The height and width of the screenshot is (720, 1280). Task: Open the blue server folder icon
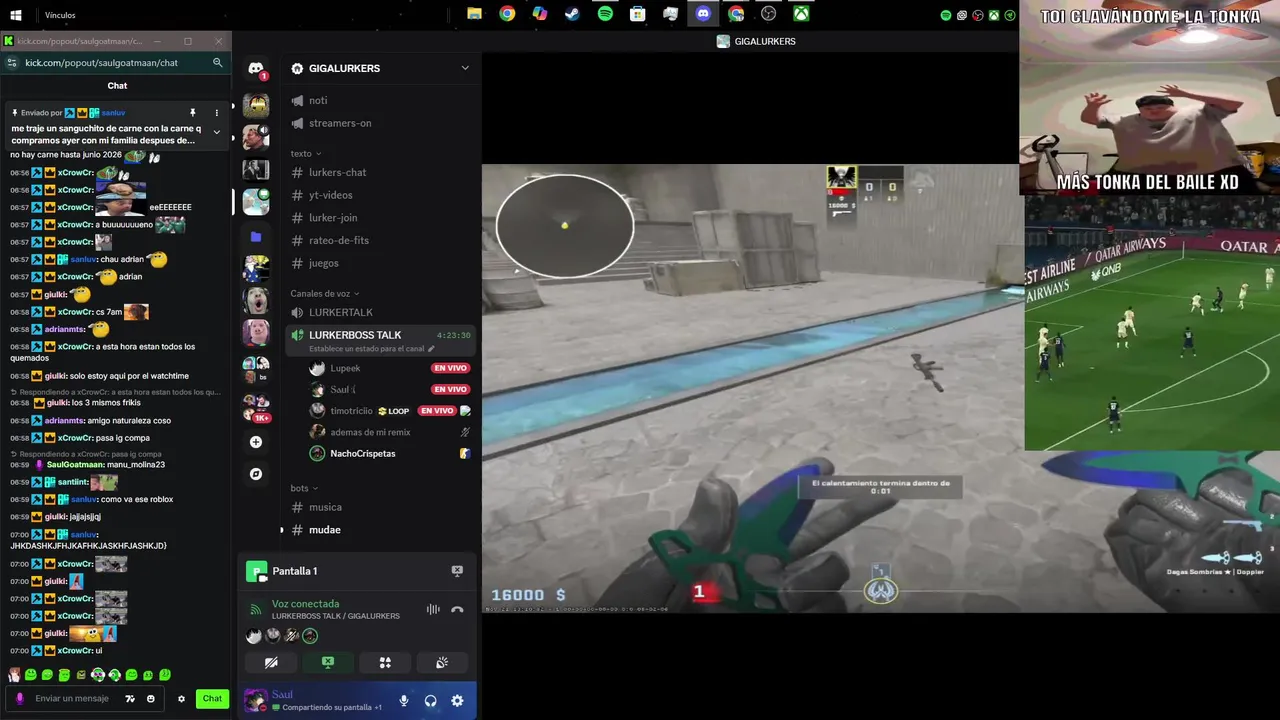click(x=256, y=237)
